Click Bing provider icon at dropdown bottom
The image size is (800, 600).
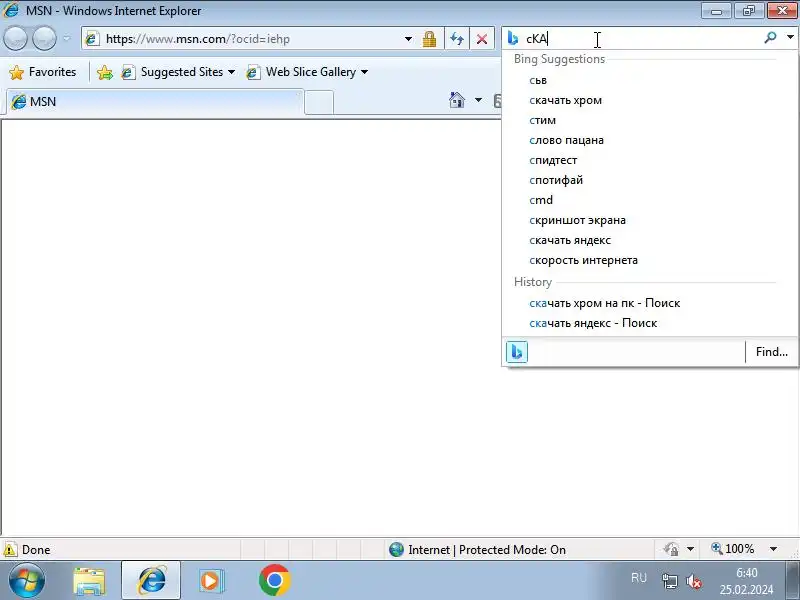(517, 352)
